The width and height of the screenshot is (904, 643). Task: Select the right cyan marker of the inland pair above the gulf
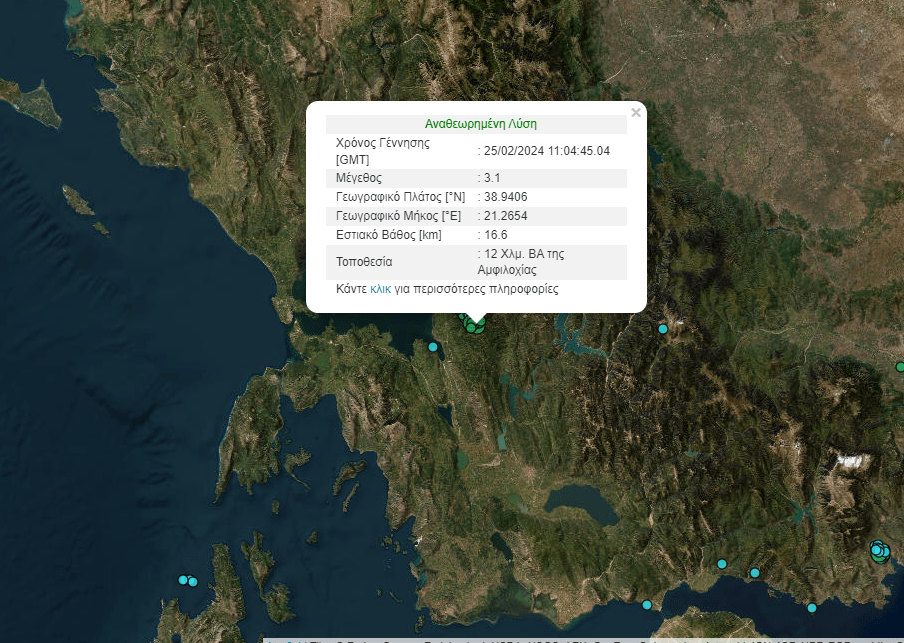(755, 573)
